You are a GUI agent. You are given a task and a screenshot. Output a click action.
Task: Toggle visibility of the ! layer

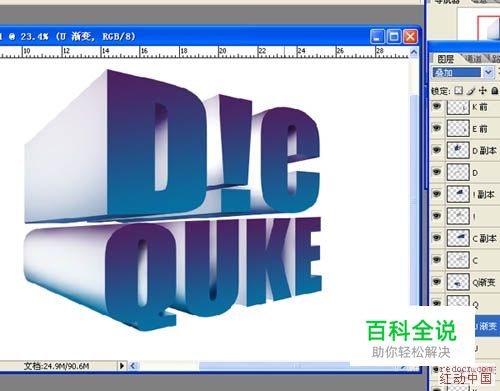coord(437,216)
